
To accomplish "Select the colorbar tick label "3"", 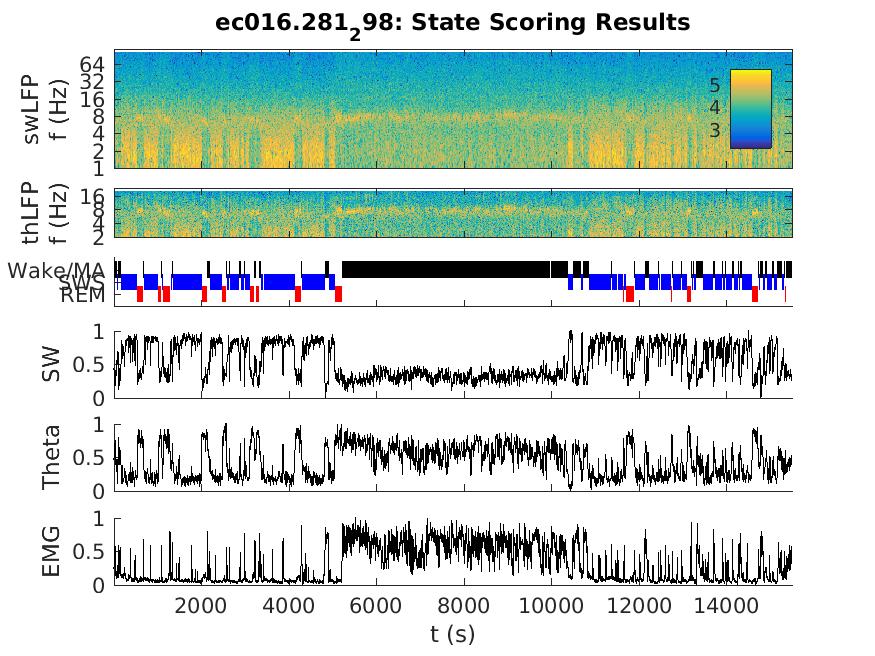I will click(x=714, y=130).
